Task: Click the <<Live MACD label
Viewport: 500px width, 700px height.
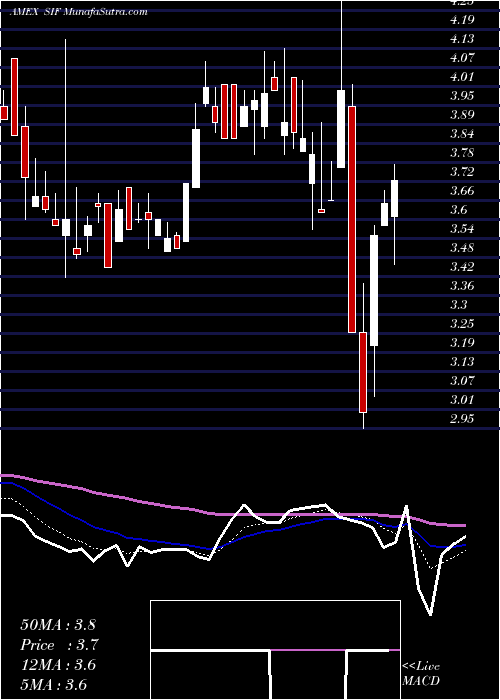Action: pyautogui.click(x=421, y=674)
